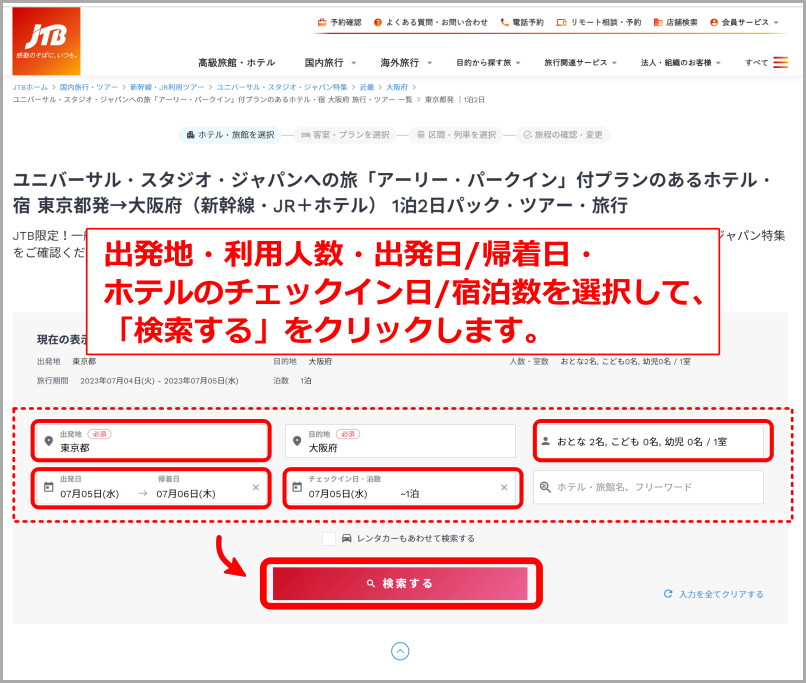Expand the 旅行関連サービス dropdown

click(614, 63)
